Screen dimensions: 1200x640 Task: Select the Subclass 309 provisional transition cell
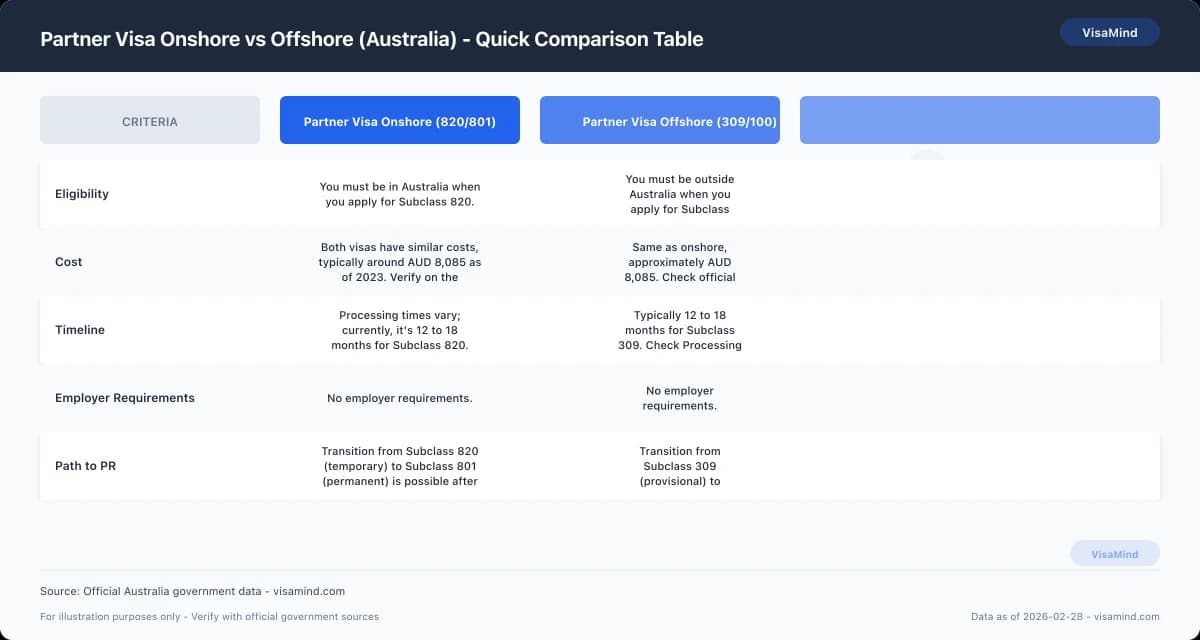tap(680, 465)
